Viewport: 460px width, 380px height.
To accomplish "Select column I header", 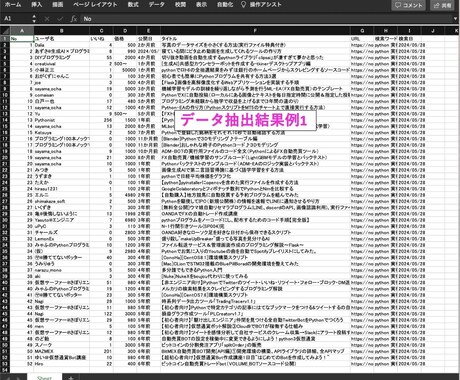I will 409,31.
